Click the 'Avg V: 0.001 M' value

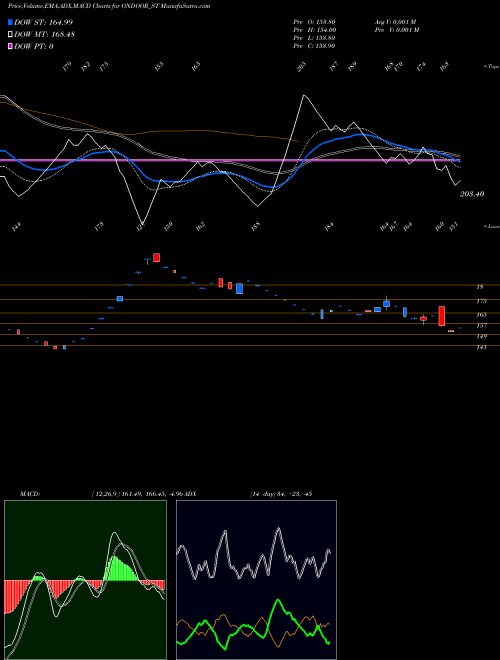pos(396,21)
